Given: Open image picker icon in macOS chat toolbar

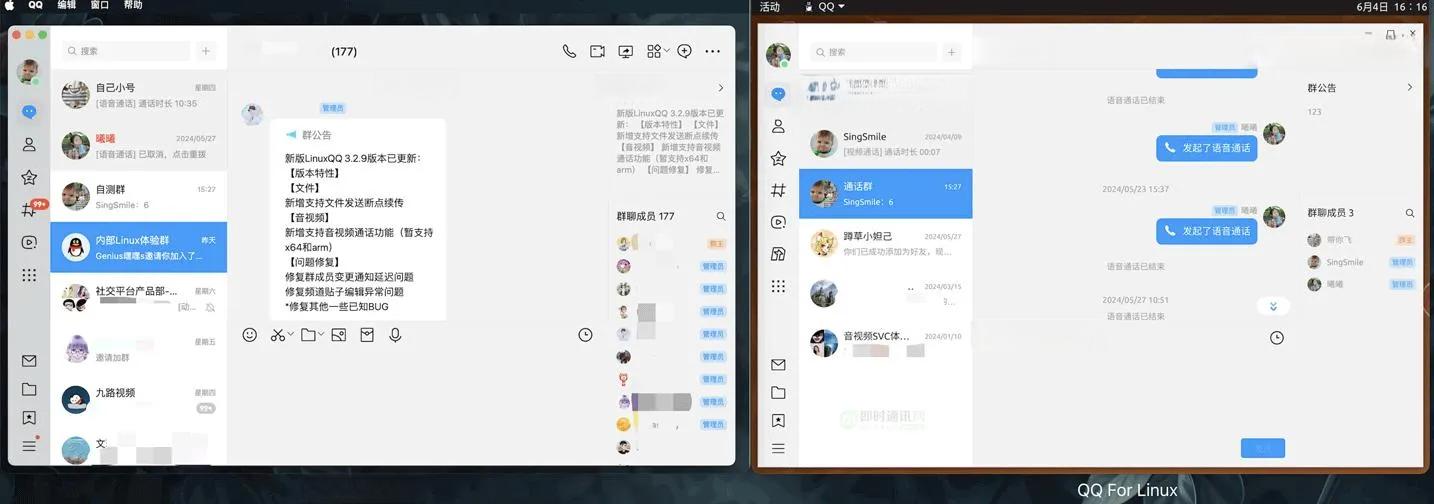Looking at the screenshot, I should (x=339, y=335).
